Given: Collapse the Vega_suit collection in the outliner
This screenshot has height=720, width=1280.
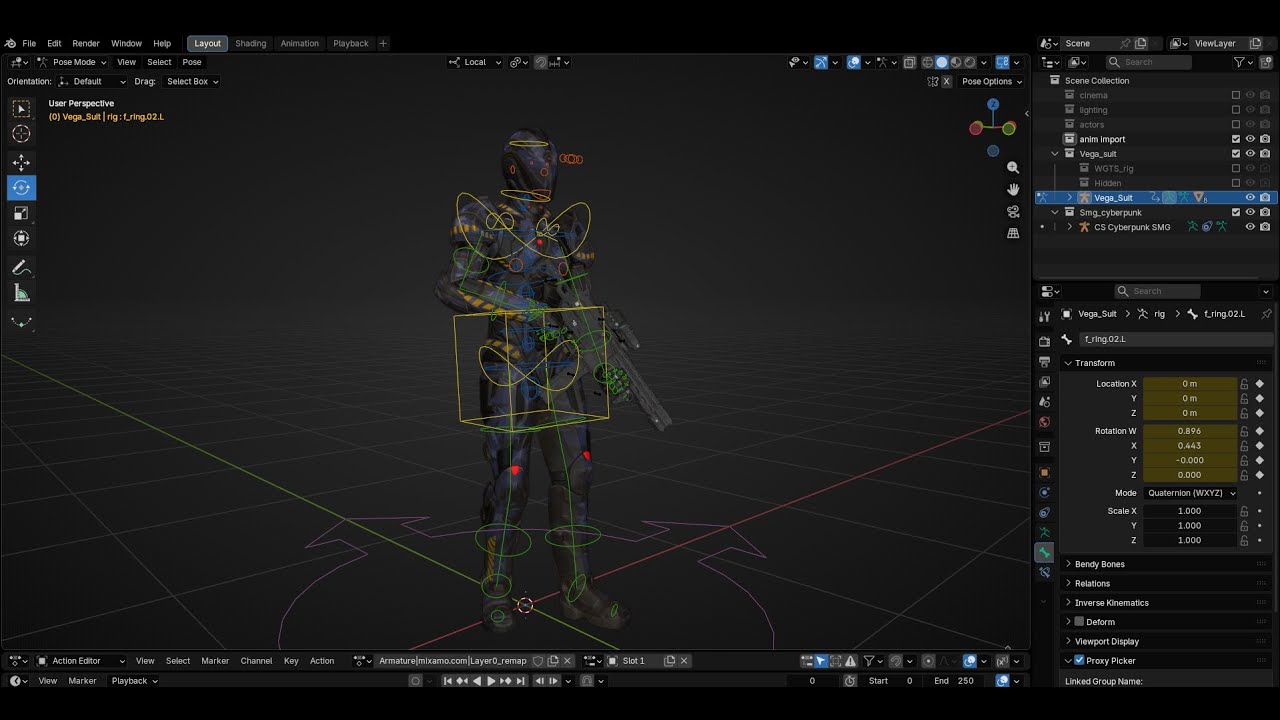Looking at the screenshot, I should [1055, 154].
